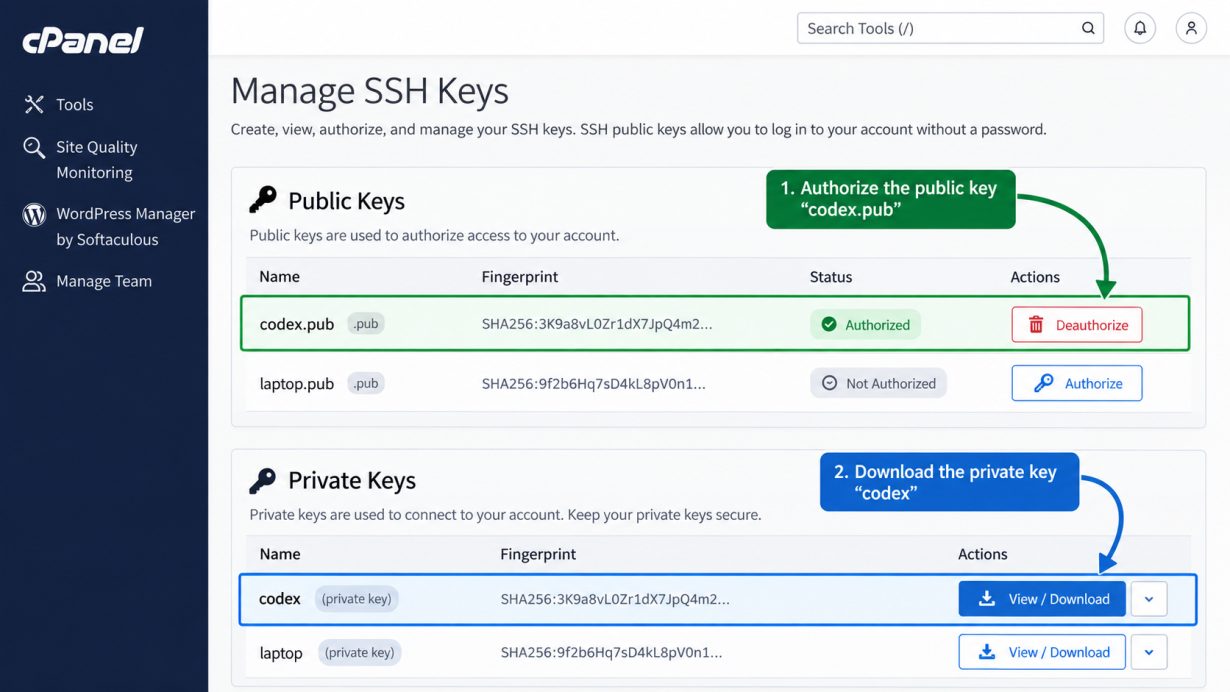Screen dimensions: 1230x692
Task: Click codex.pub fingerprint SHA256:3K9a8vL0Zr1dX7JpQ4m2
Action: click(597, 325)
